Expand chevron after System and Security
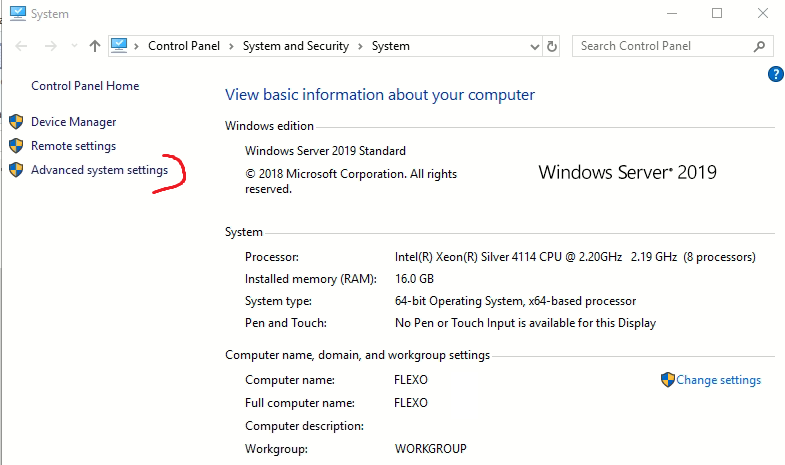Image resolution: width=785 pixels, height=465 pixels. click(360, 47)
